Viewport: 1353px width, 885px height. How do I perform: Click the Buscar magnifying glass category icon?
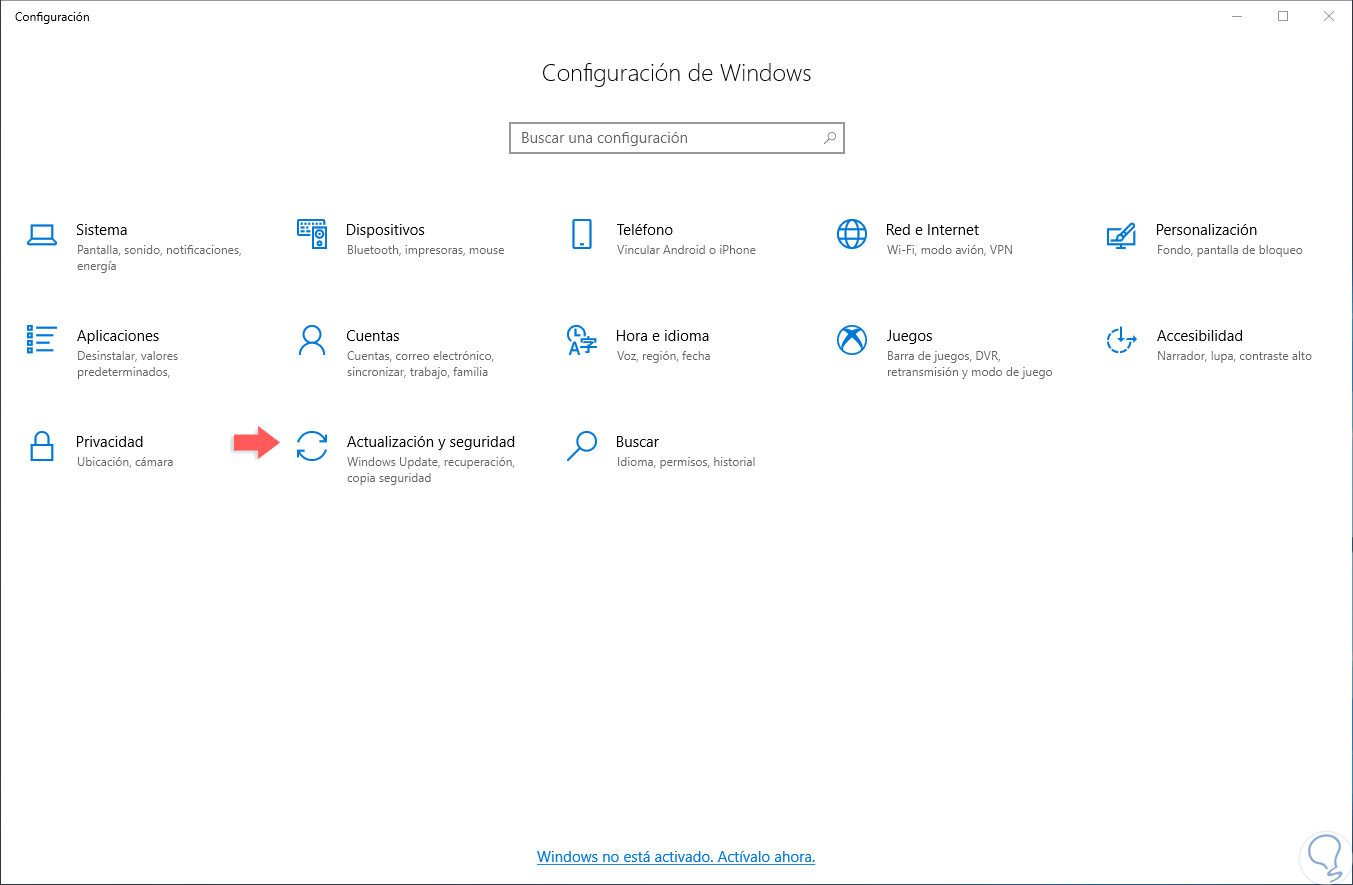(x=582, y=446)
